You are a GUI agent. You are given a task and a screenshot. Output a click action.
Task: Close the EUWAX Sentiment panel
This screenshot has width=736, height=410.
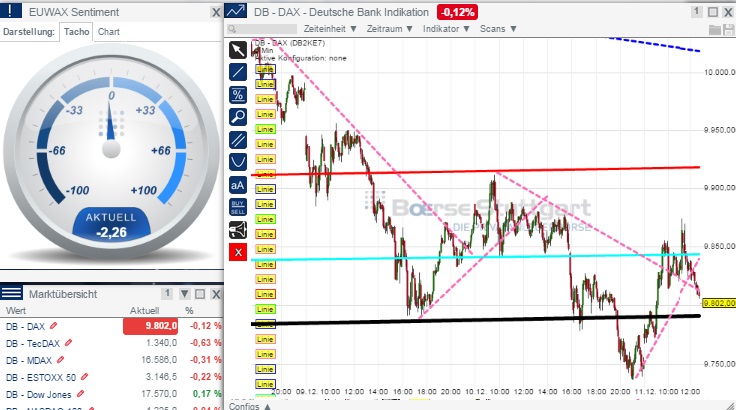[215, 12]
